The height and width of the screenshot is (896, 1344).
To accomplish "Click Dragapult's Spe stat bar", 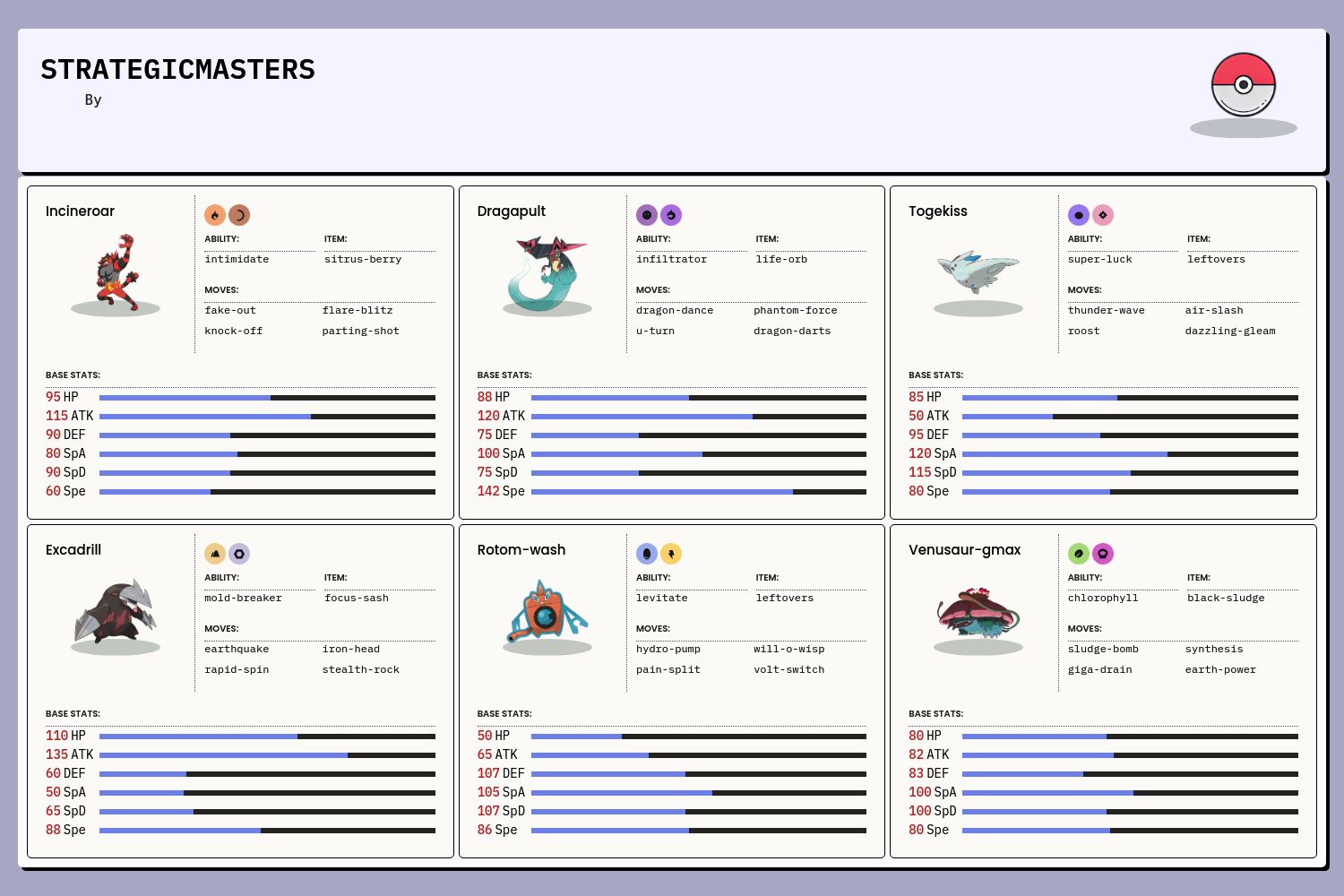I will [698, 492].
